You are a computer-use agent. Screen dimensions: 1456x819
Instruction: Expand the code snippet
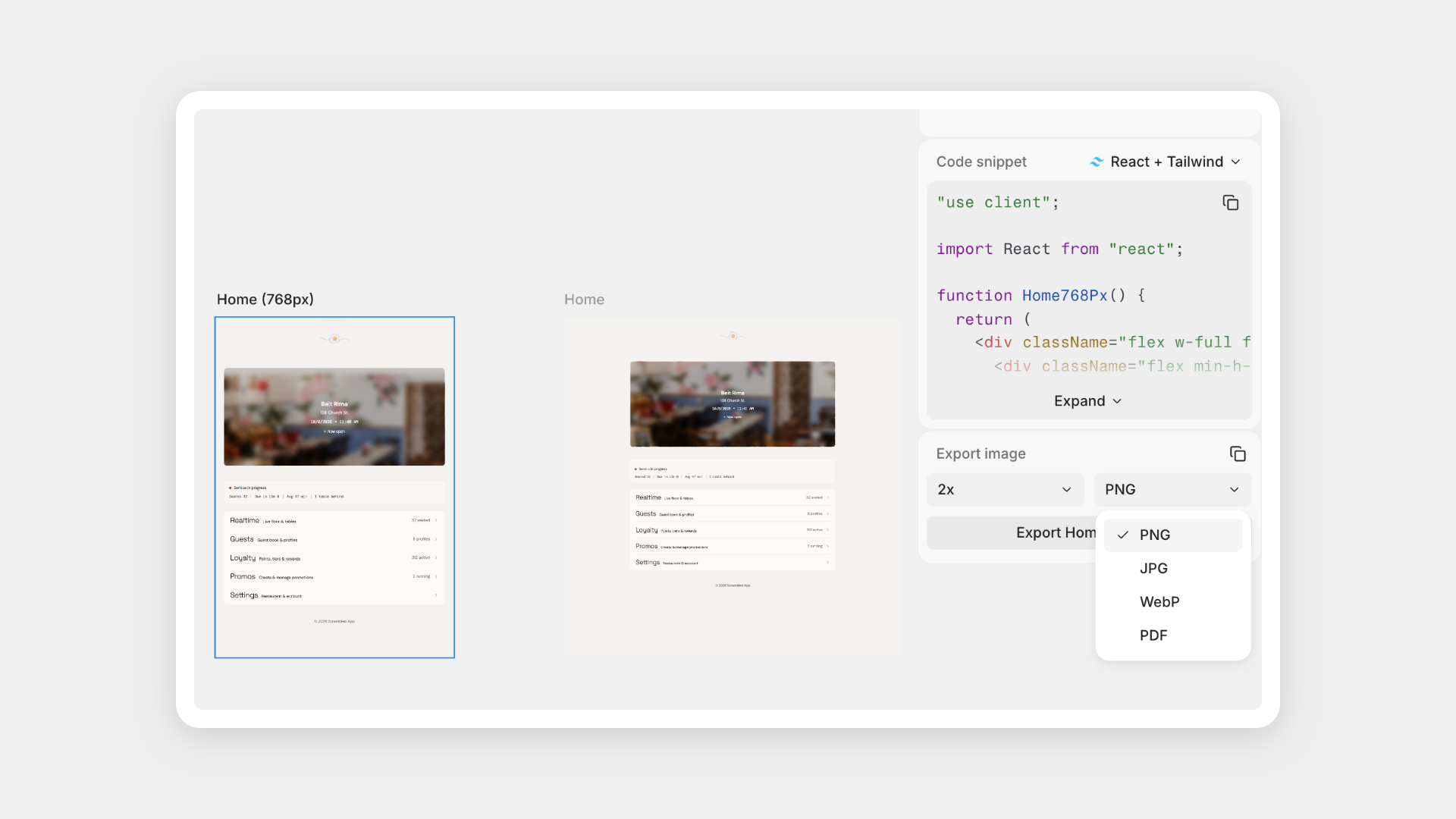click(x=1088, y=401)
